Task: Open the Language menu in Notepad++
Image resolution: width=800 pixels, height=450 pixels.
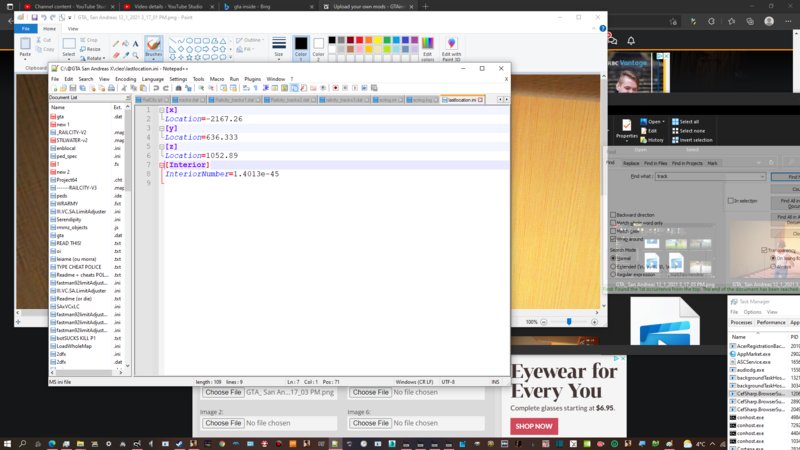Action: click(x=153, y=79)
